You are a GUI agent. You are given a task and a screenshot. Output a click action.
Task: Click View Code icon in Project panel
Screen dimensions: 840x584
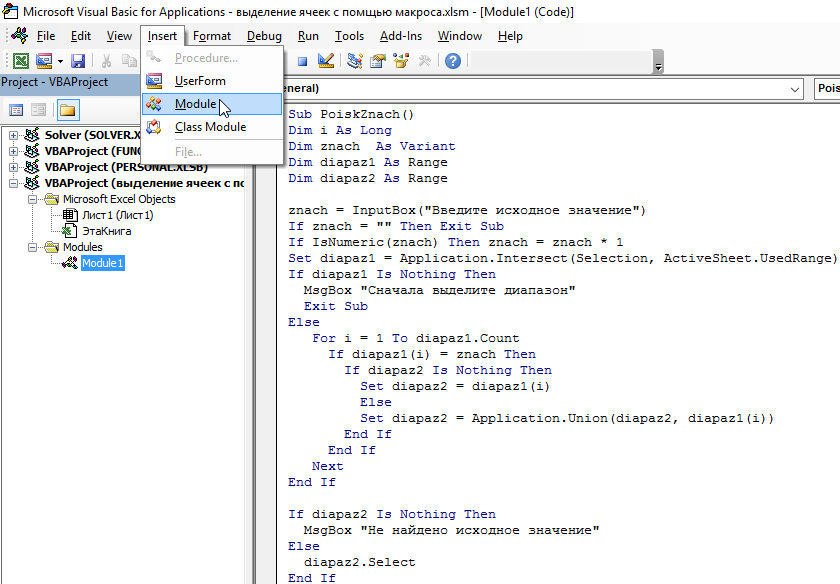[x=16, y=110]
